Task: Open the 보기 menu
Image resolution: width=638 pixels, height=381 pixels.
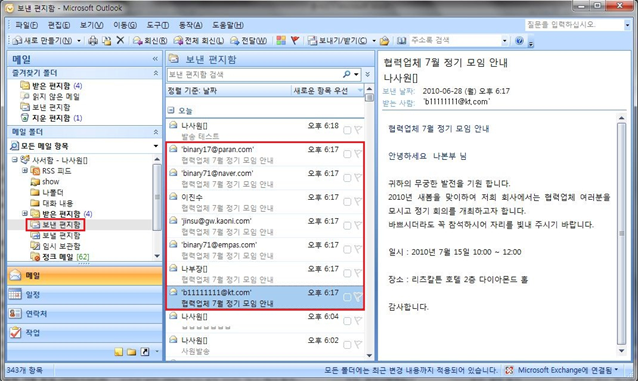Action: pos(91,25)
